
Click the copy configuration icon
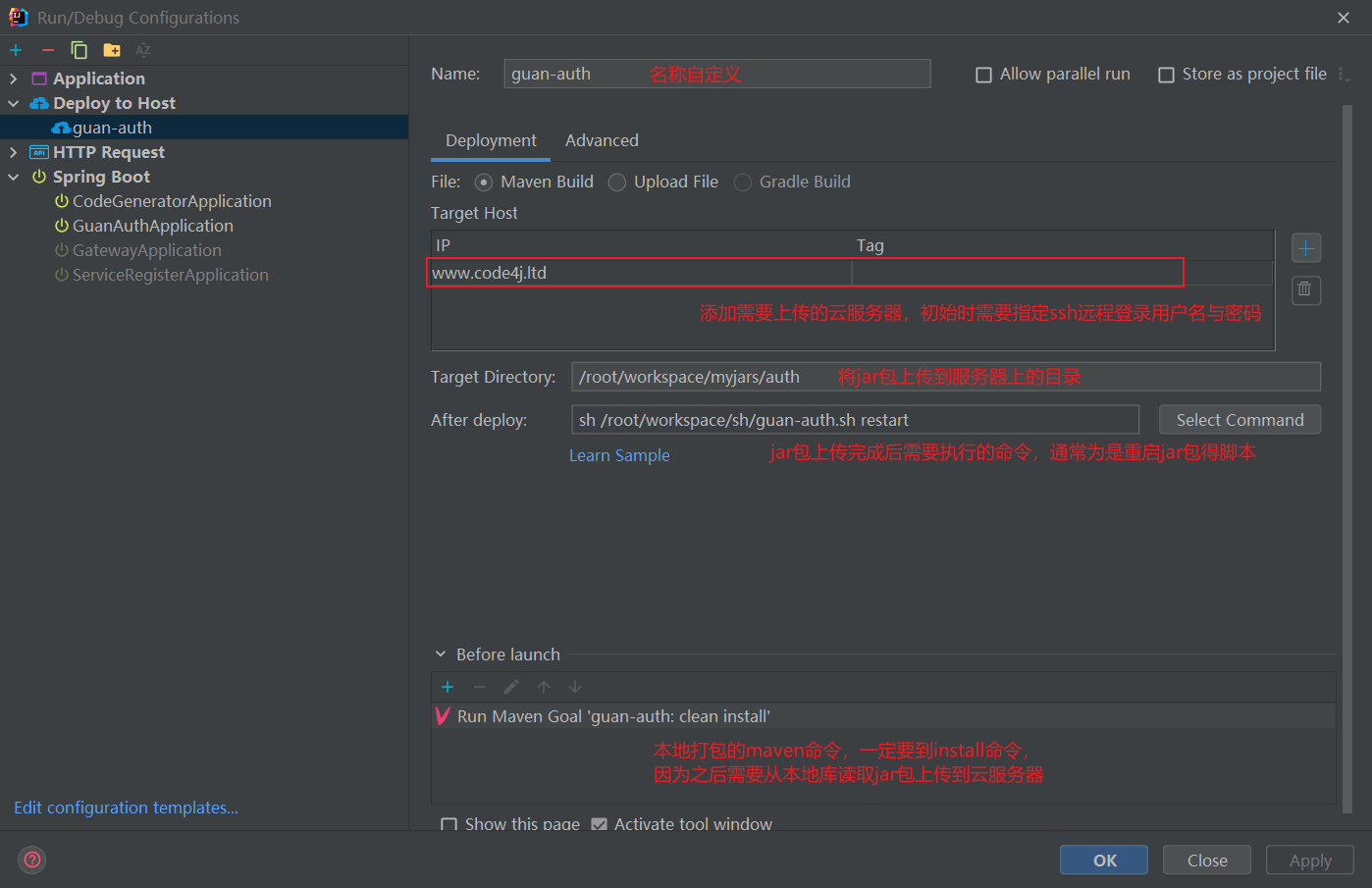[79, 50]
